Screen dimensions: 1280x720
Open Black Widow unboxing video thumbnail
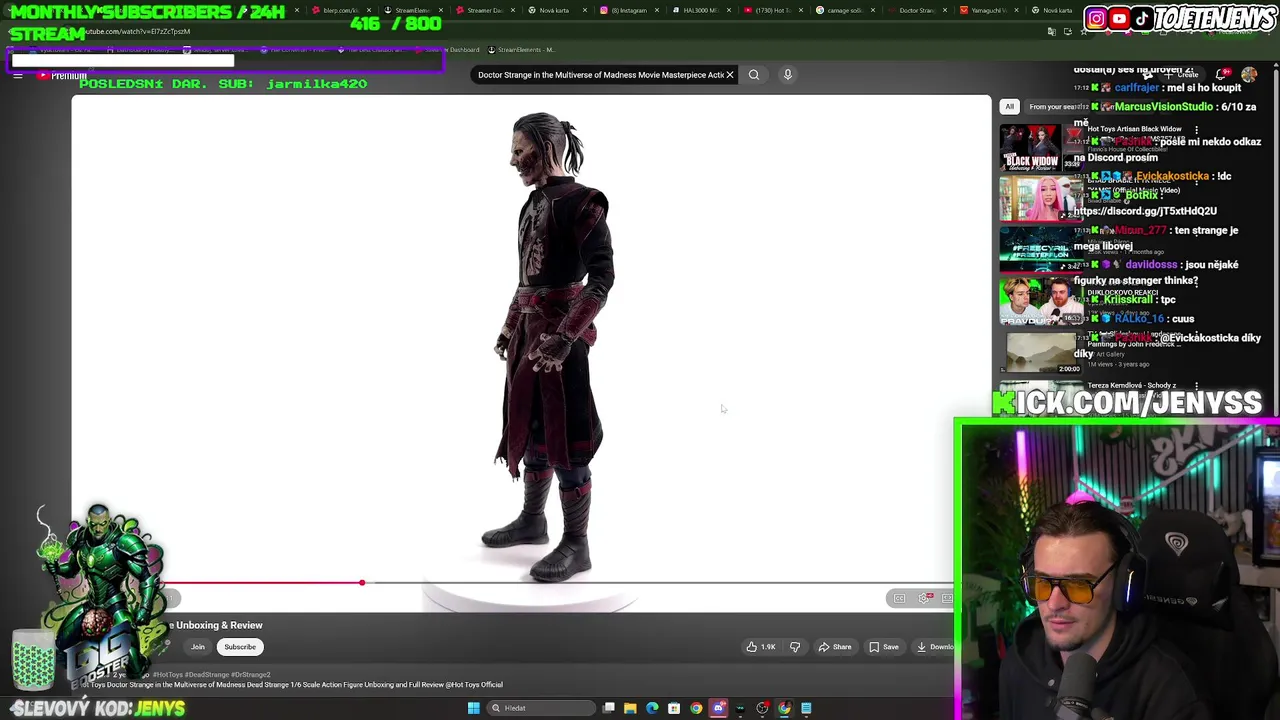1040,147
